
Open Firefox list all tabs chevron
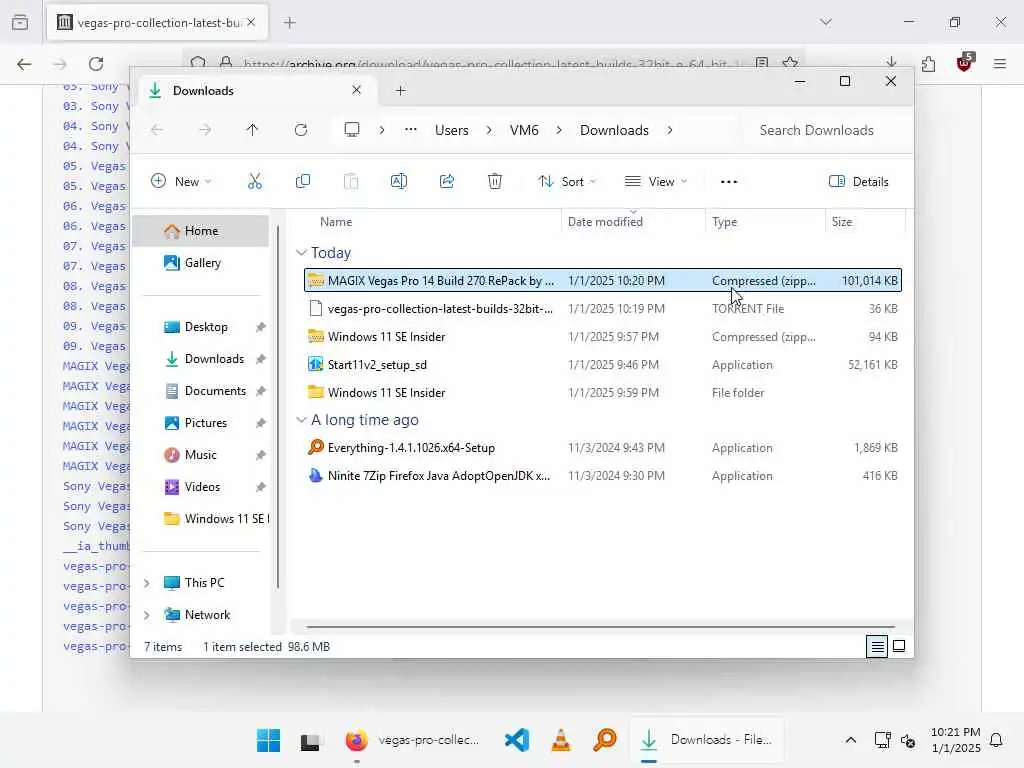826,22
